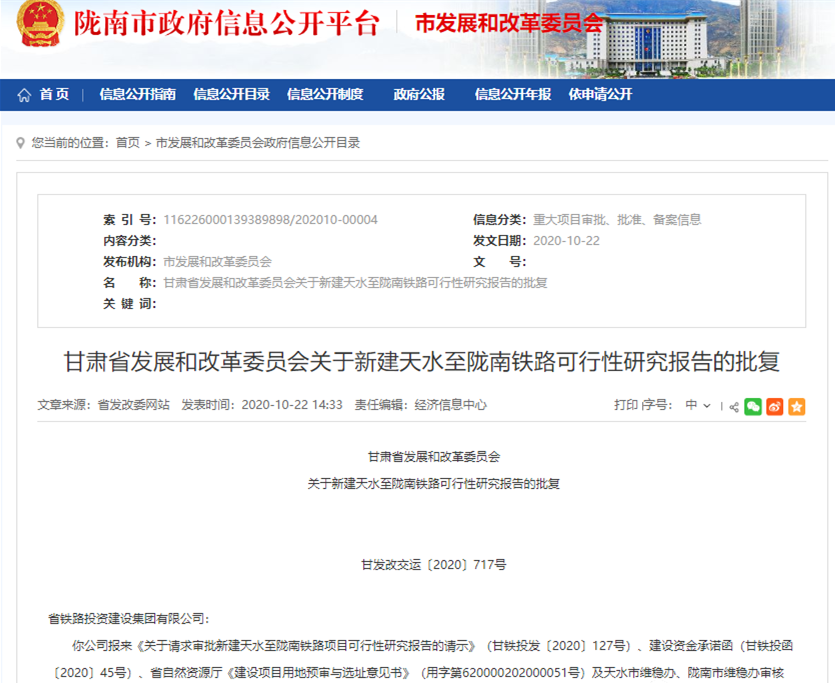Click the share icon beside WeChat

click(734, 406)
